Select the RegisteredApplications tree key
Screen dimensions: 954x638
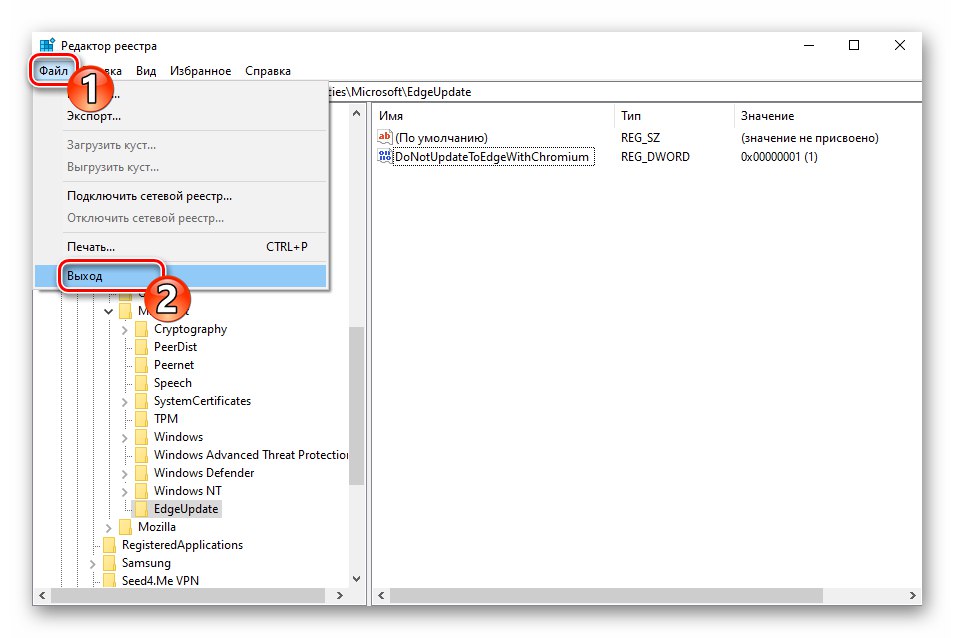coord(182,544)
